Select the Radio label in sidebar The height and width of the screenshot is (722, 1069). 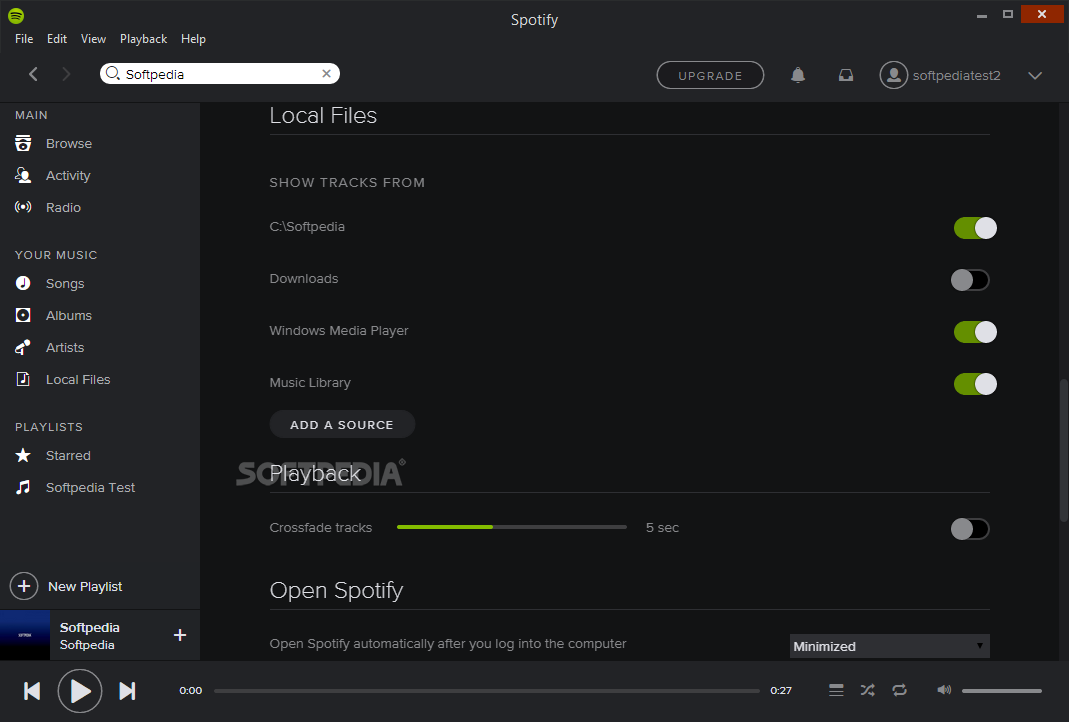[63, 207]
